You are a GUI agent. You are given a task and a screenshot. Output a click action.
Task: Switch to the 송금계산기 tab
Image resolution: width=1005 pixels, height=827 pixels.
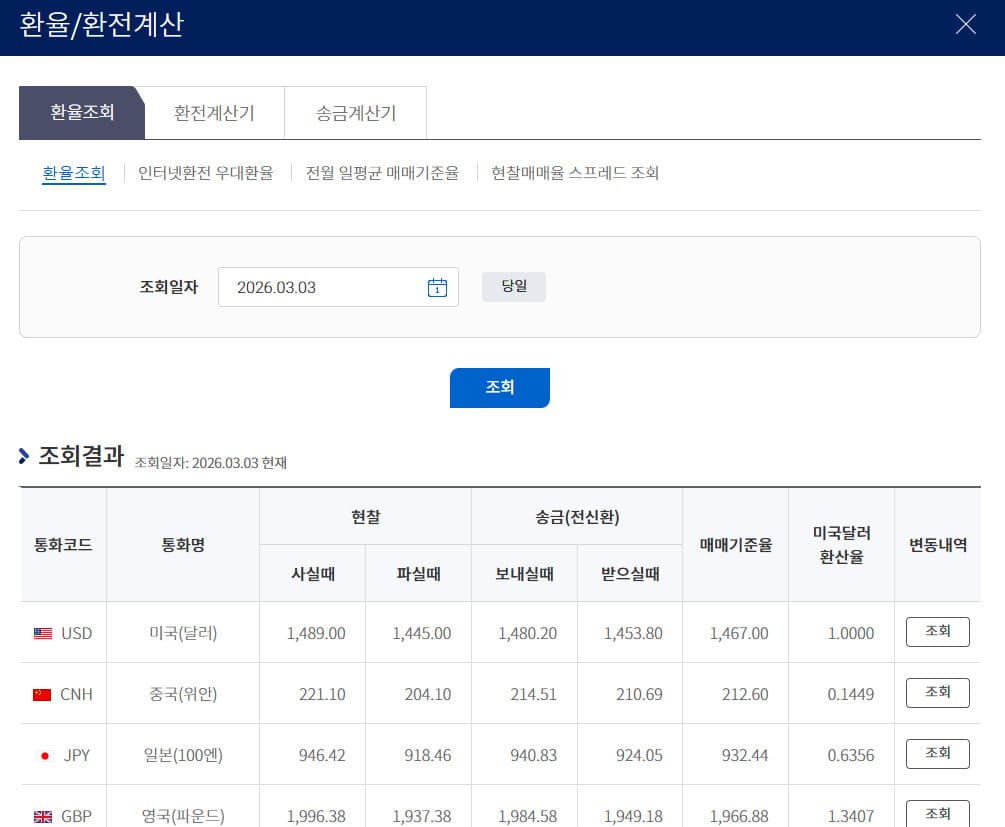pos(356,113)
